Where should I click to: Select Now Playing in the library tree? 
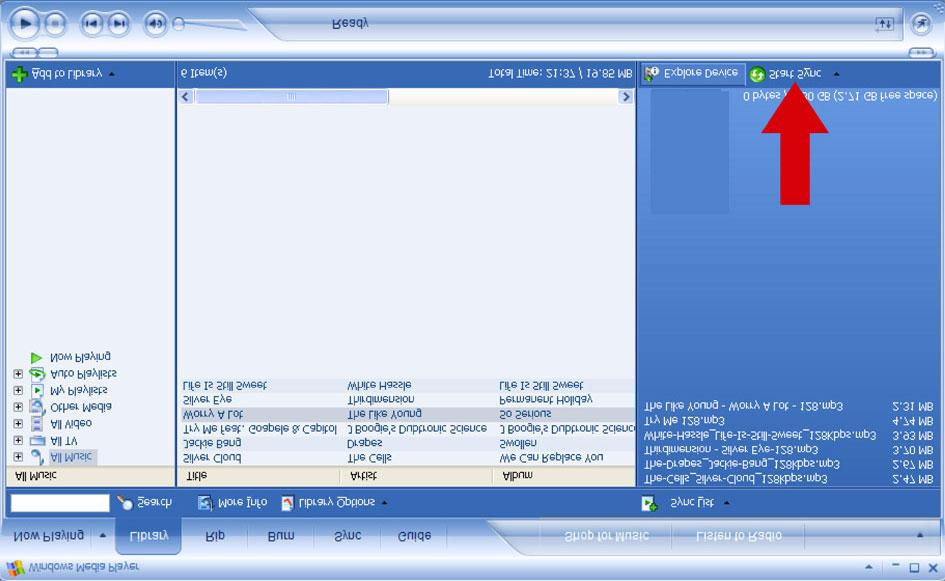[x=80, y=356]
